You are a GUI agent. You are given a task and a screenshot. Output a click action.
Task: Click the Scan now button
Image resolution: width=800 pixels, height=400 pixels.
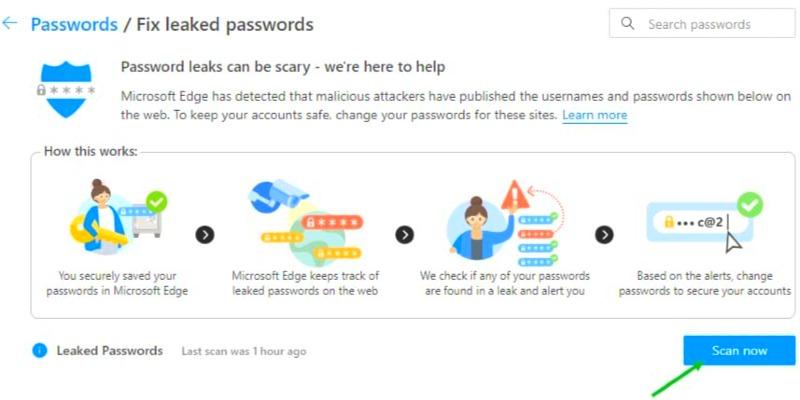coord(739,351)
